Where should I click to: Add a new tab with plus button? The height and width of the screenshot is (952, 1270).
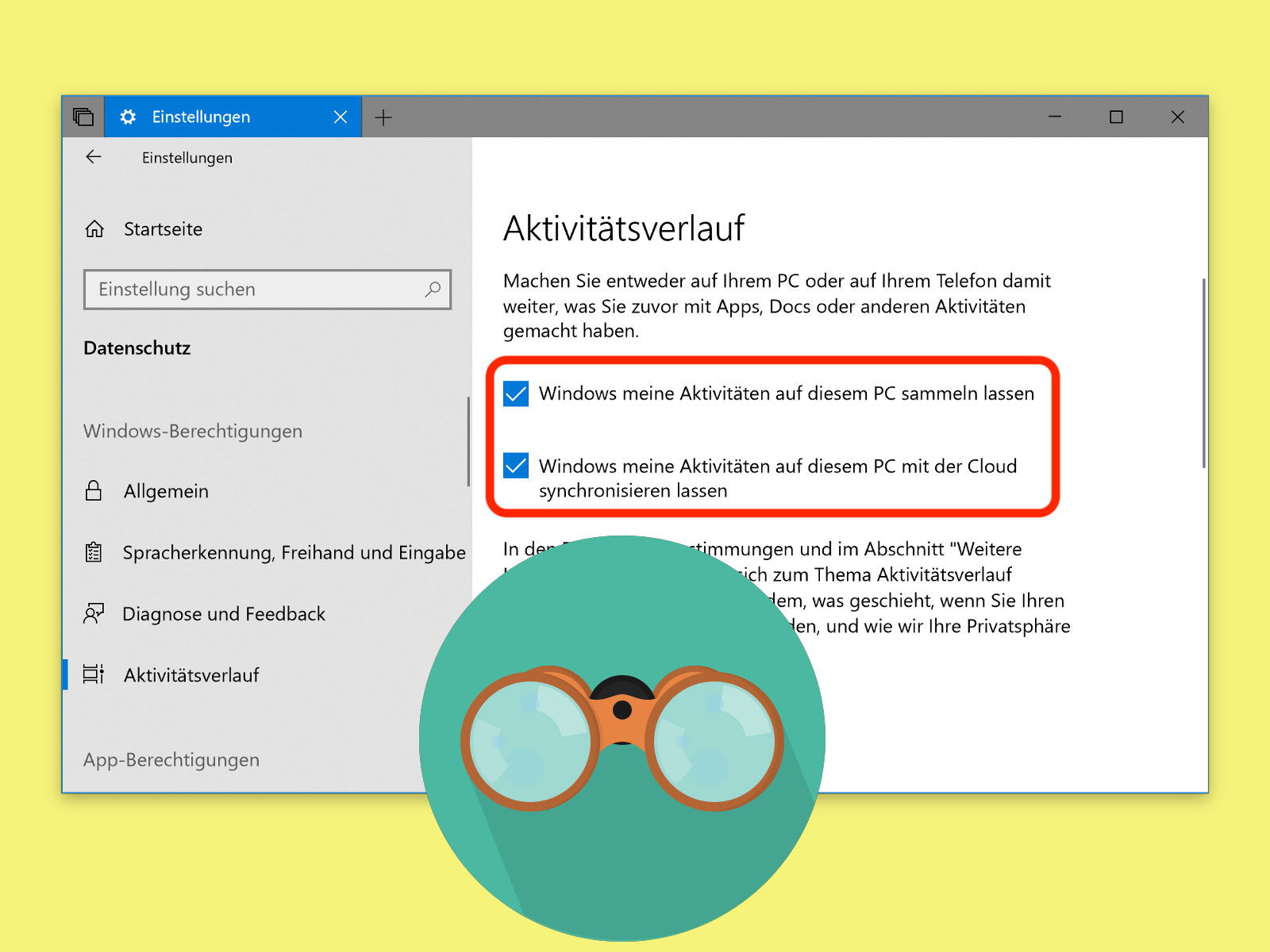[x=383, y=117]
